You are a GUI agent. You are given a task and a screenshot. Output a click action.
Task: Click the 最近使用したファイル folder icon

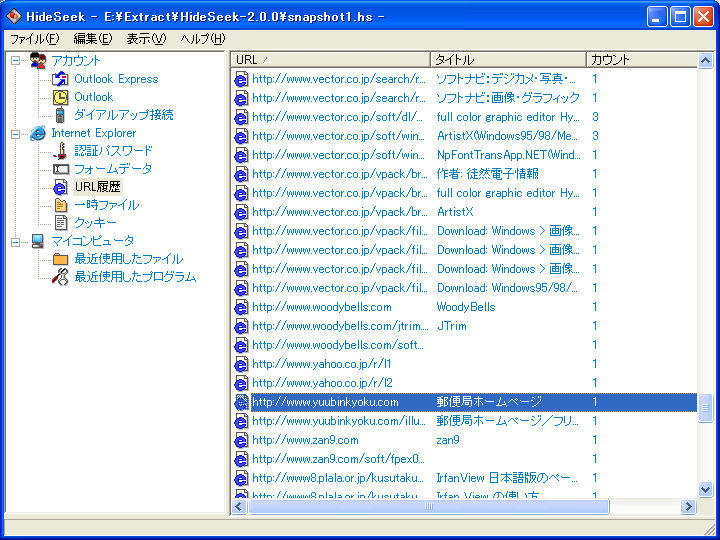[x=60, y=259]
